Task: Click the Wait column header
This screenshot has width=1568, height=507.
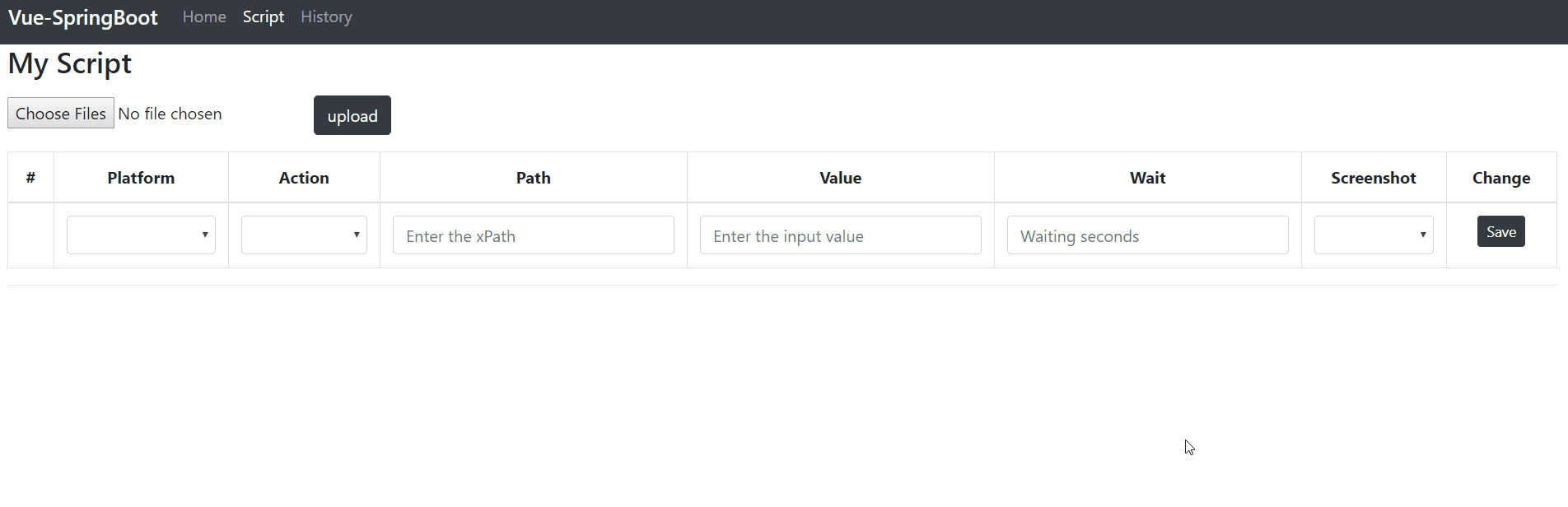Action: coord(1147,178)
